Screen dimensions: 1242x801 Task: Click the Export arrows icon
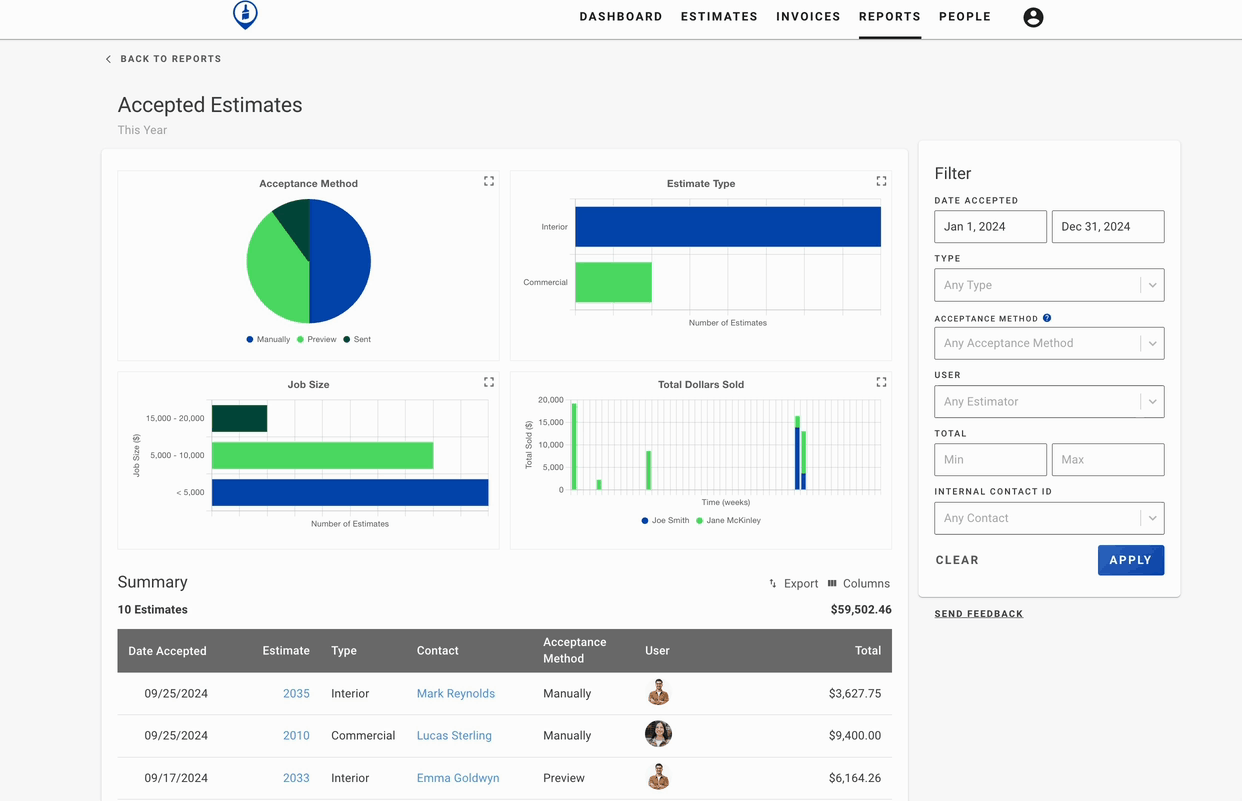click(x=773, y=584)
